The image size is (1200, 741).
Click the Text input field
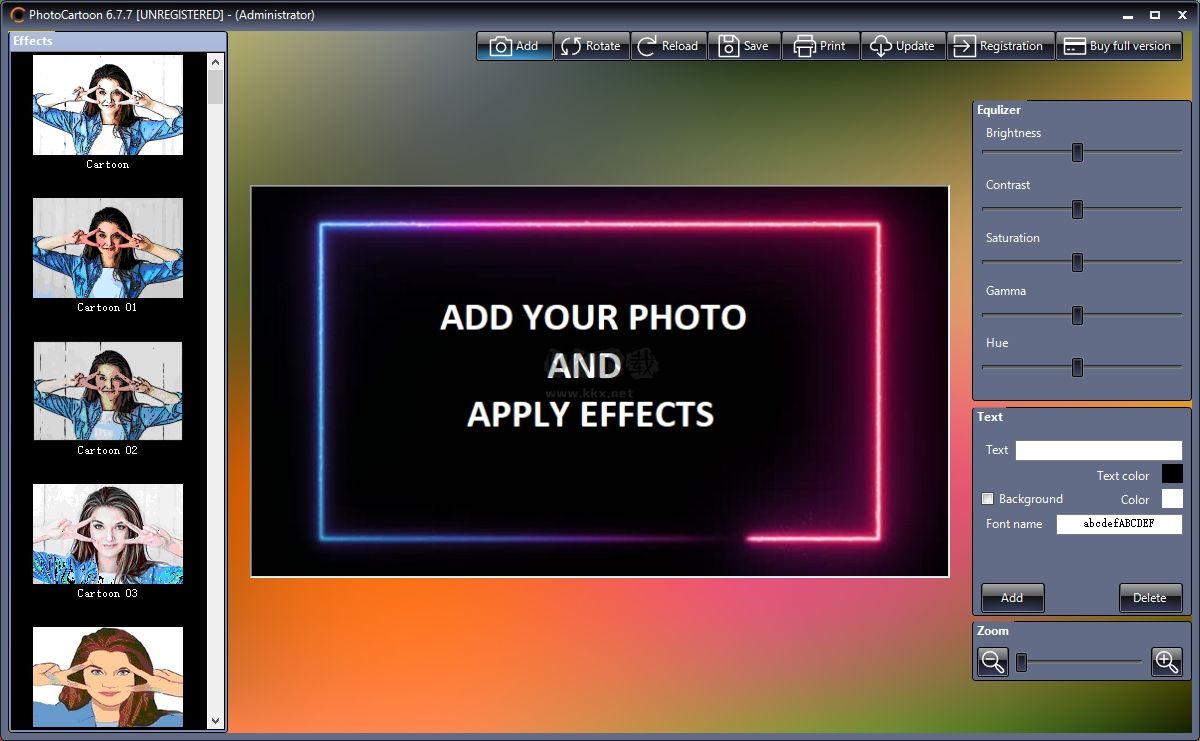(1098, 450)
